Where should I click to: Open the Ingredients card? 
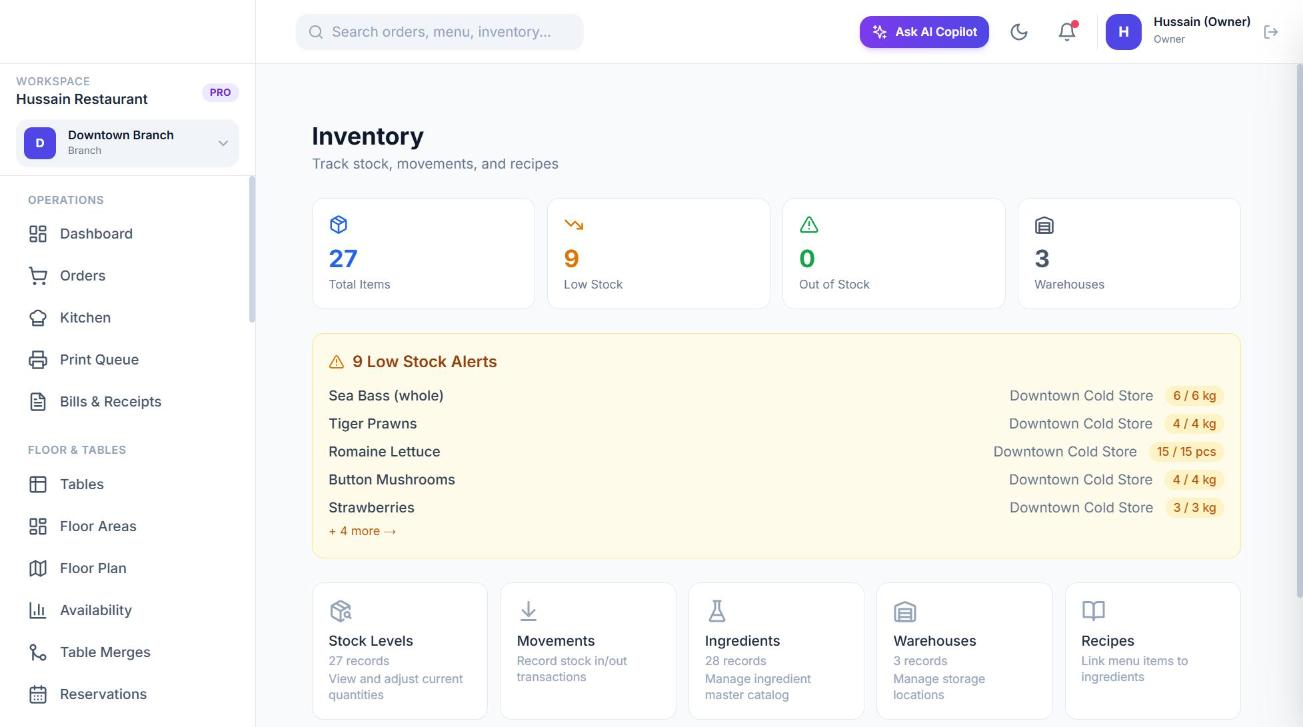point(776,651)
